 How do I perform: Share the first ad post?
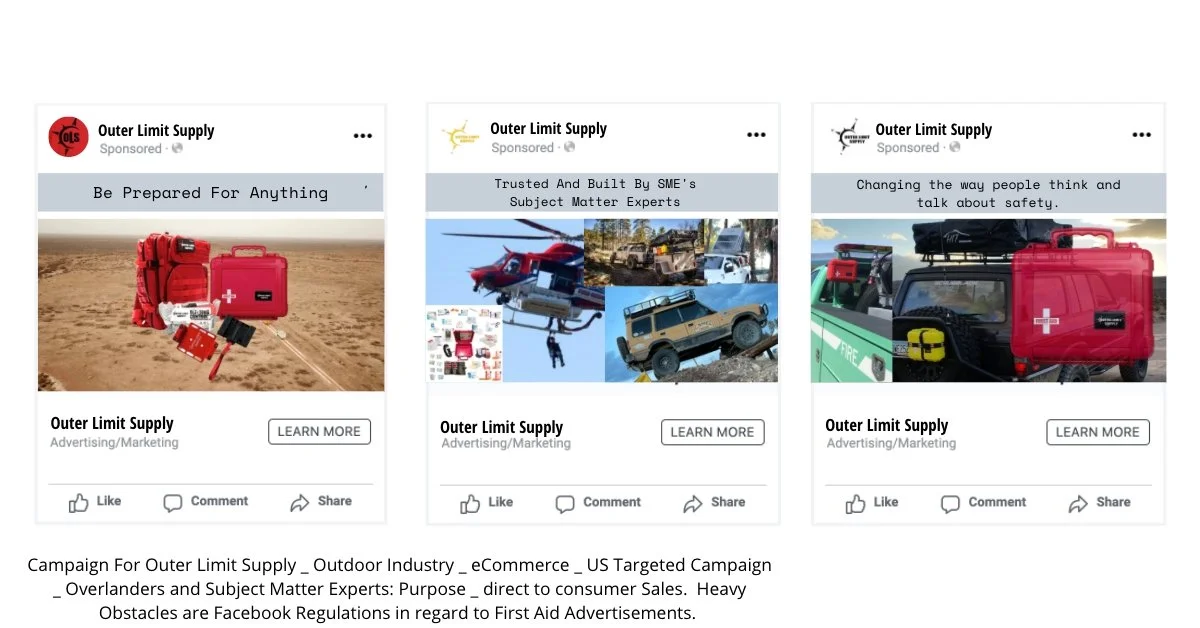pos(321,502)
